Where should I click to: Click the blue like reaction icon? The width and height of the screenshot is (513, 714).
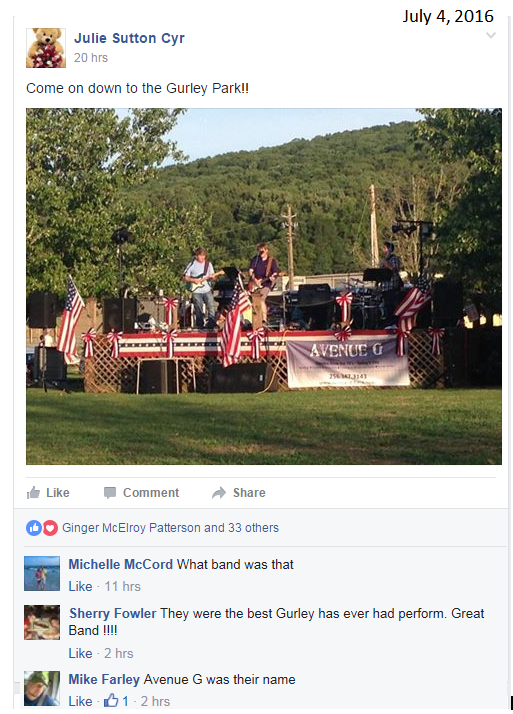[34, 528]
